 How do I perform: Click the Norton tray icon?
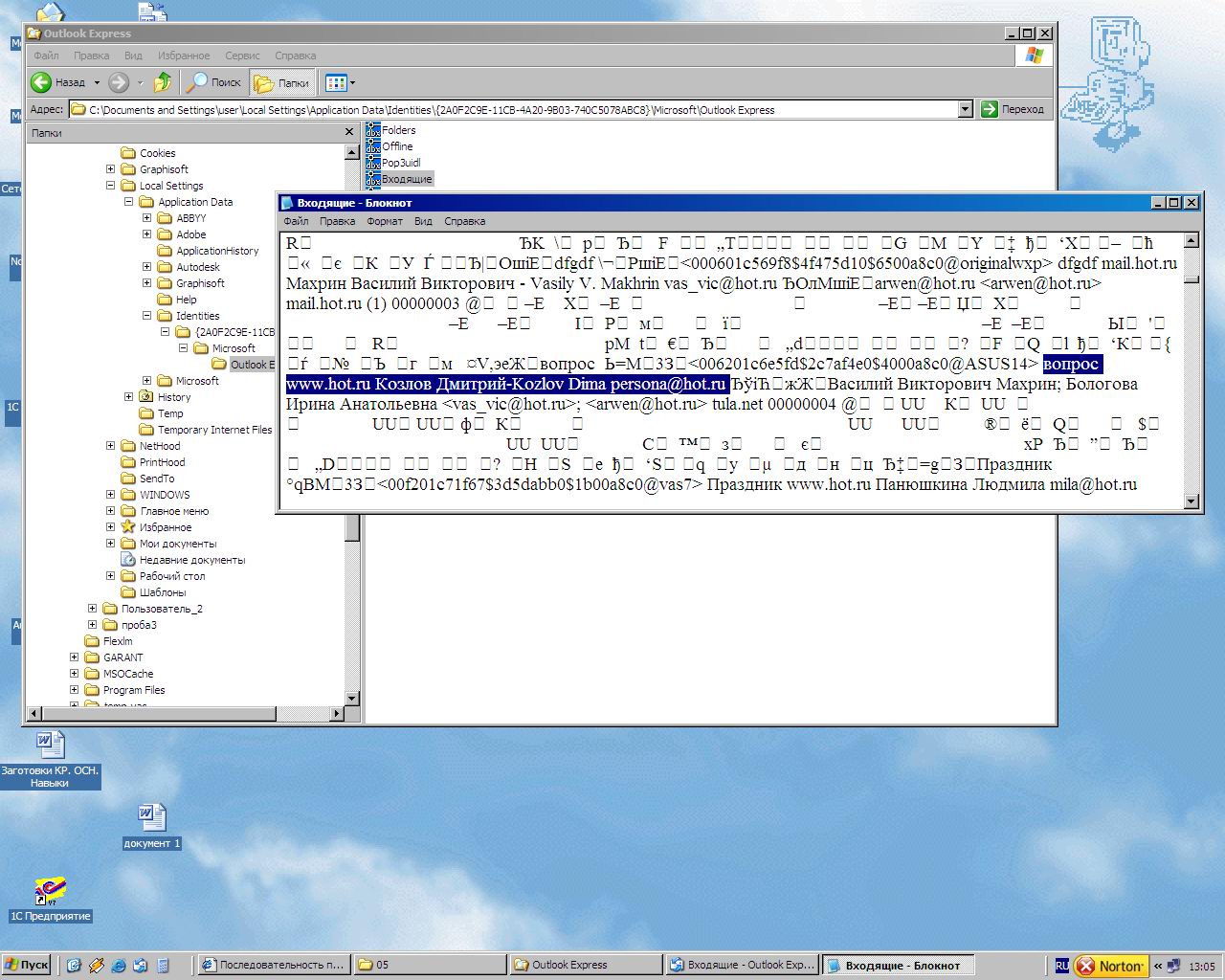point(1110,967)
